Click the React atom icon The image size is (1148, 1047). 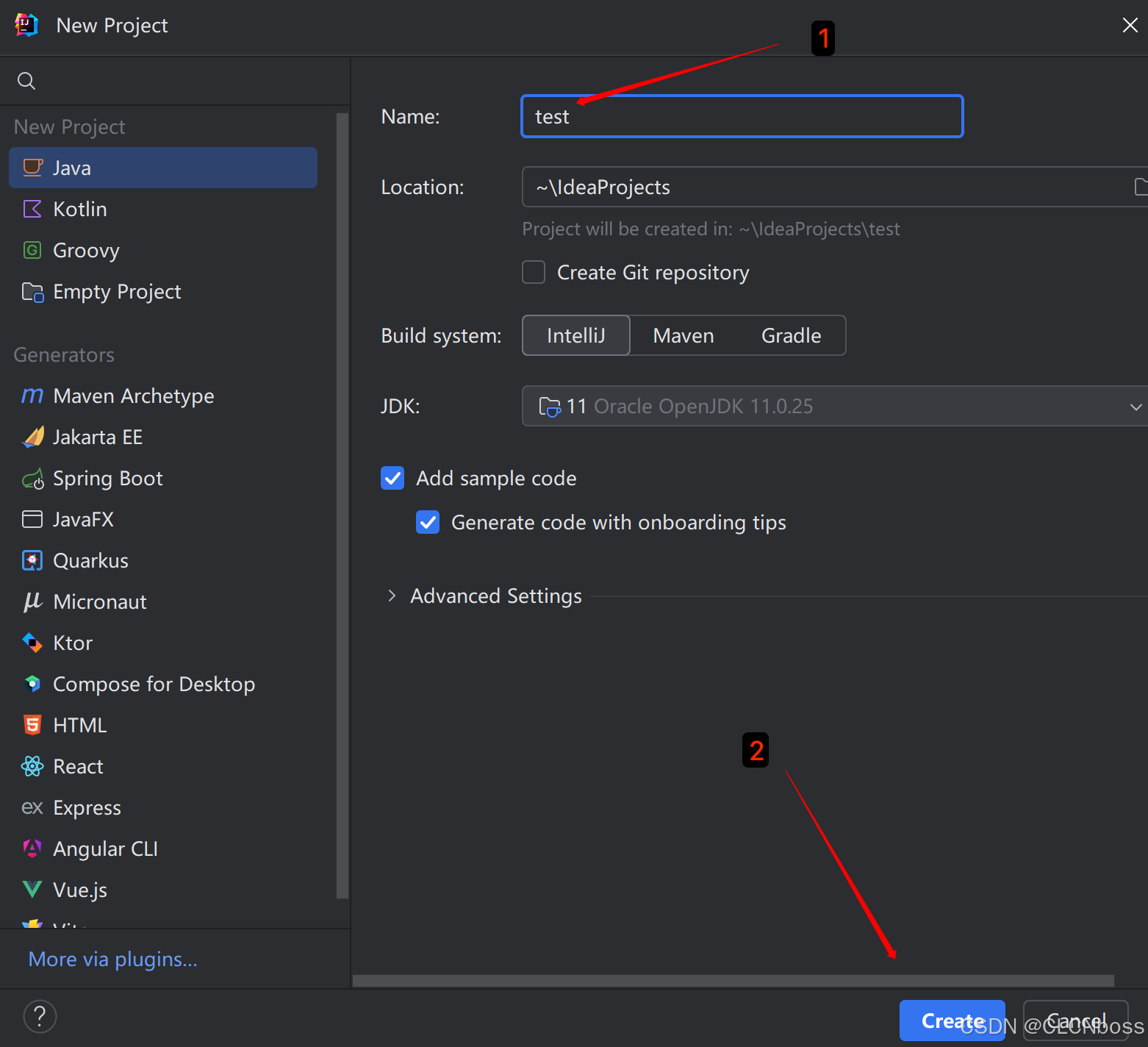(x=32, y=766)
